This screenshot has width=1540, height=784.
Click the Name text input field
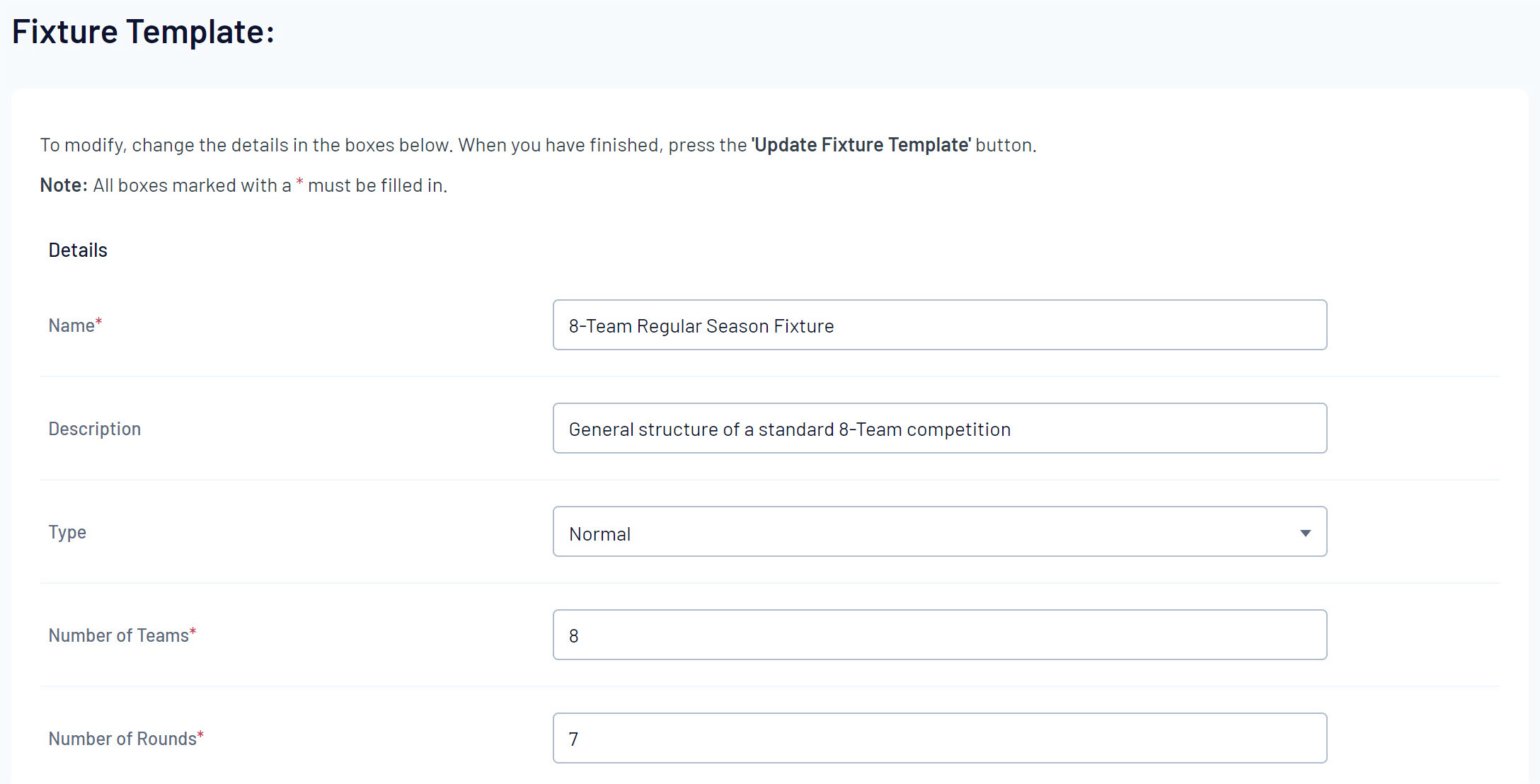(939, 325)
